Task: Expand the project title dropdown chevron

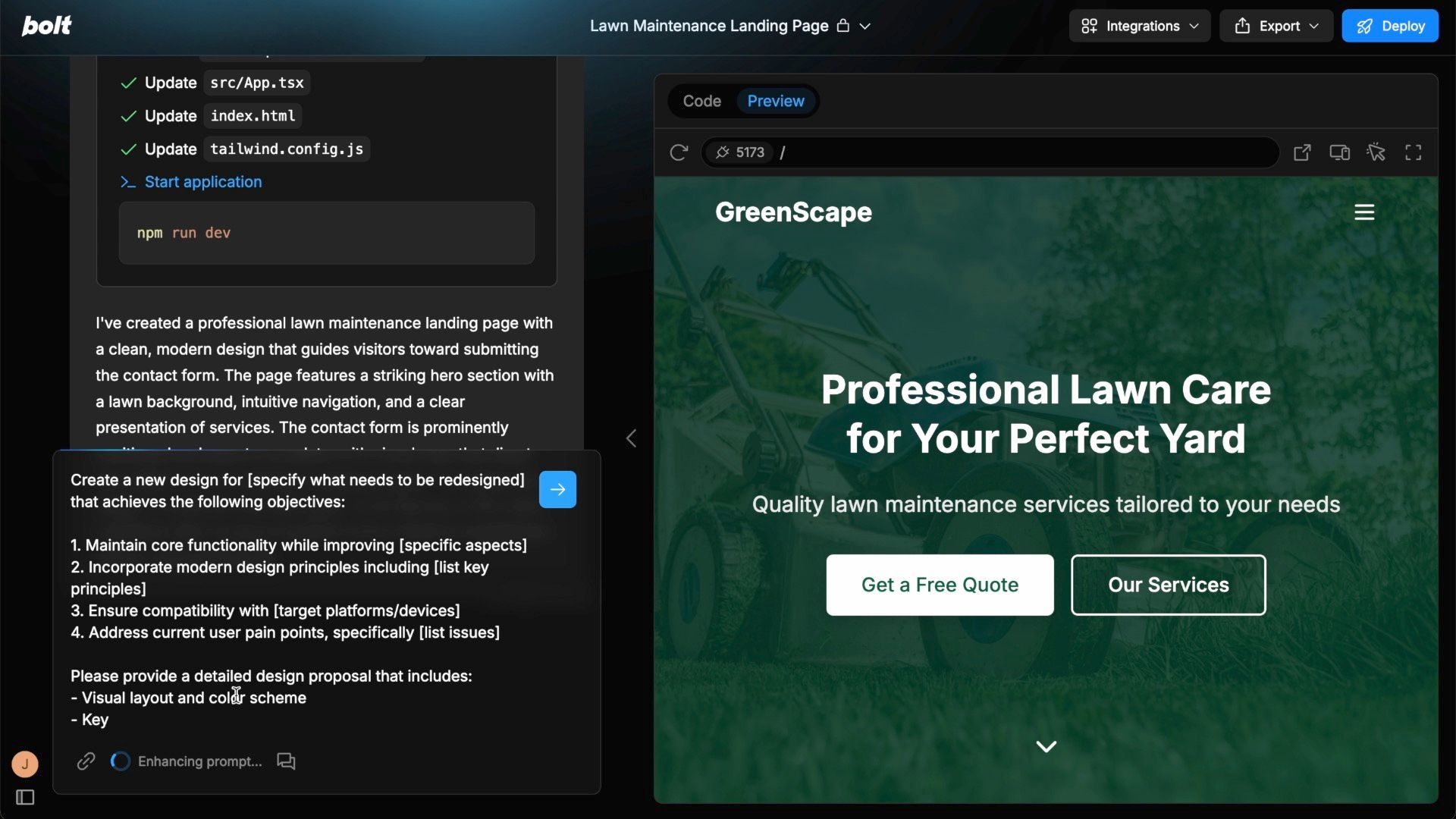Action: (865, 26)
